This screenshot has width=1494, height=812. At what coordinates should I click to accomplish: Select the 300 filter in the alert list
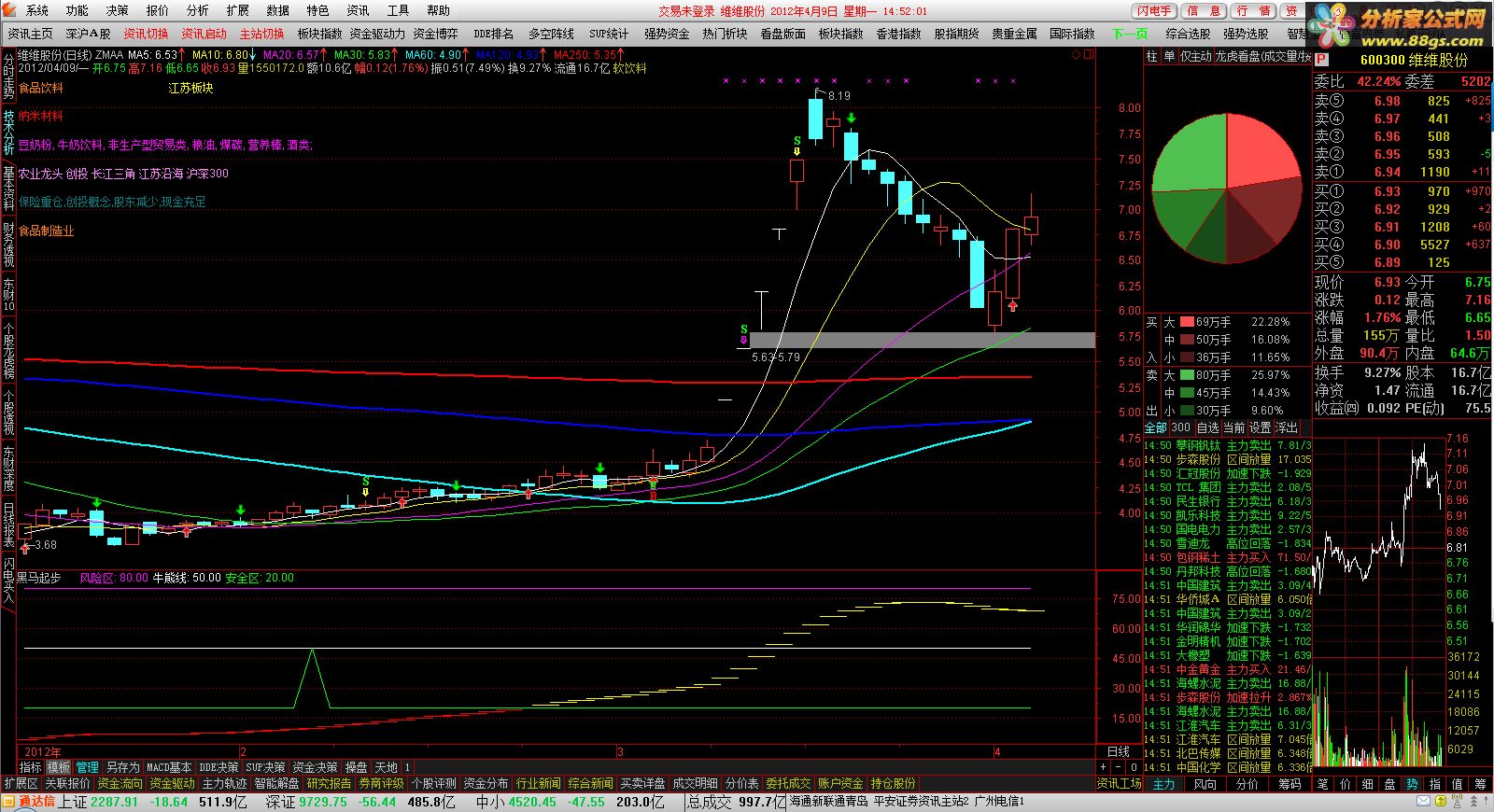(x=1180, y=427)
